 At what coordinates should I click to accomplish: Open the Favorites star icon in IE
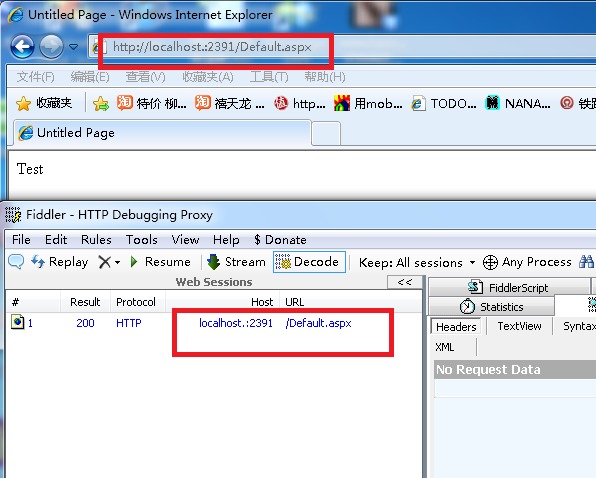click(x=23, y=103)
